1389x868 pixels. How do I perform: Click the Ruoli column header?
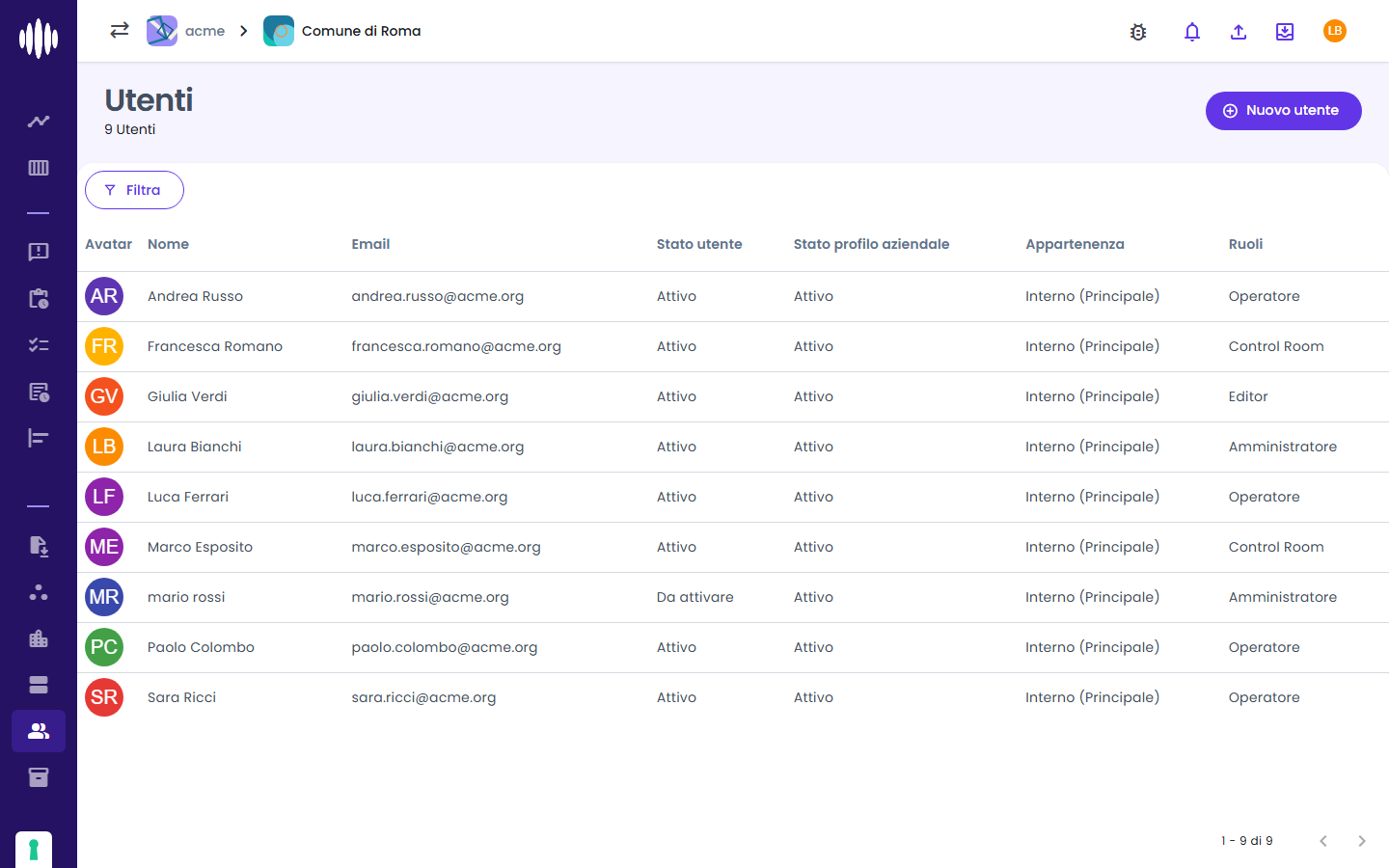pos(1245,244)
